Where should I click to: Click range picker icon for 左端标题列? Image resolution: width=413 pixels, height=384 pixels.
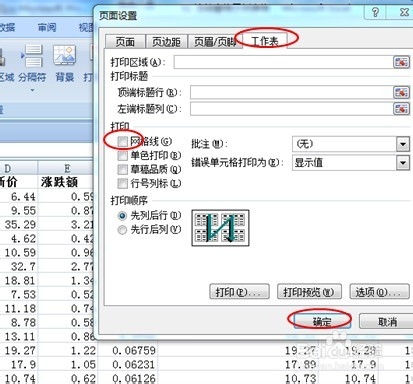(x=401, y=108)
